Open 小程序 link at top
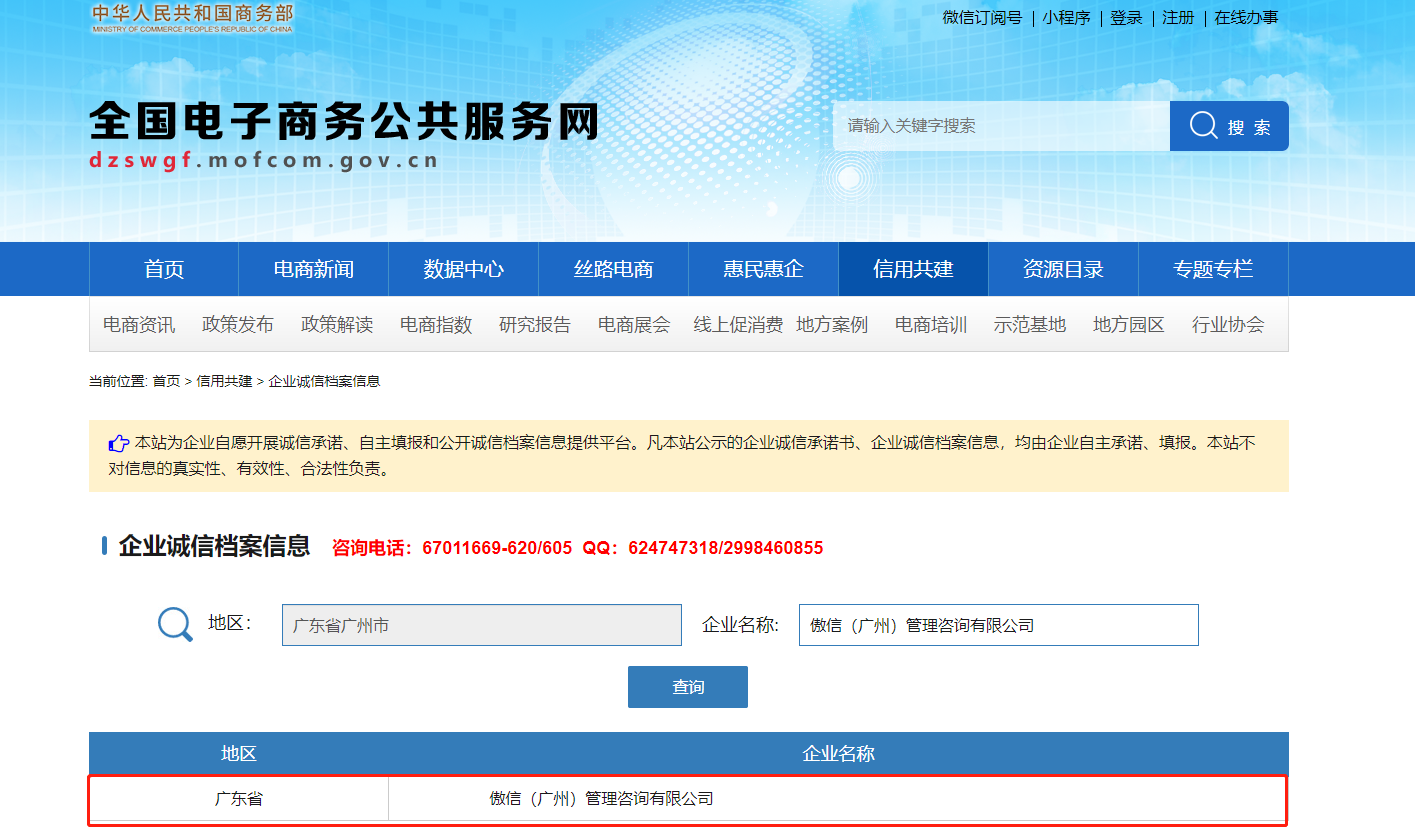 point(1066,18)
